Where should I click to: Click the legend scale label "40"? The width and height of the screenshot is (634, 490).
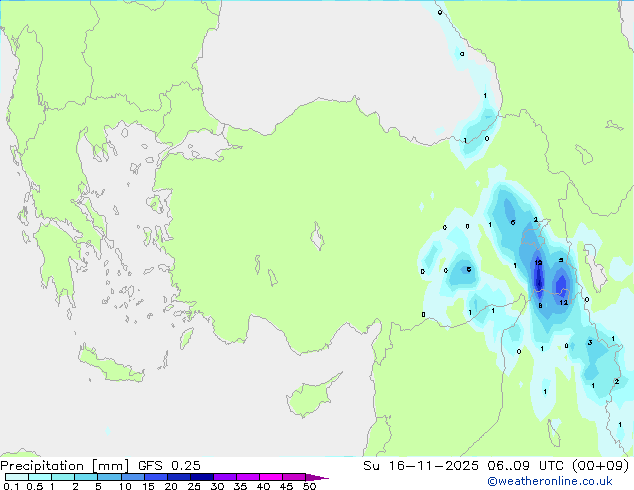pyautogui.click(x=263, y=486)
